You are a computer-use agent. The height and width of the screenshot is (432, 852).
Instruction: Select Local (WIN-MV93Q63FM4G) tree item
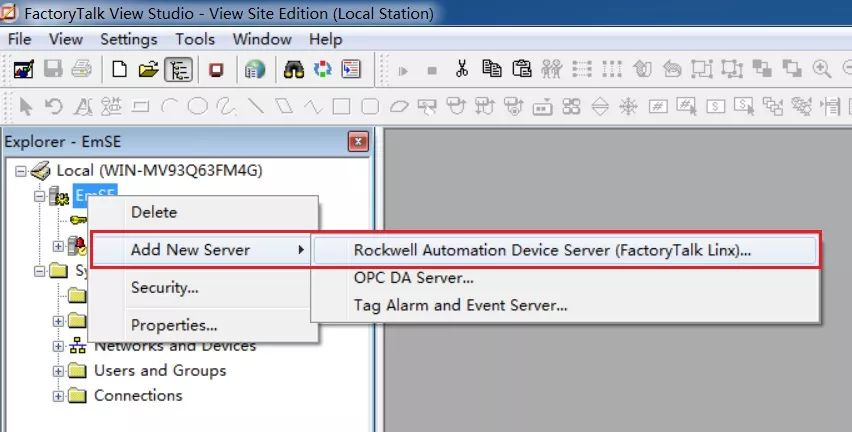coord(159,171)
